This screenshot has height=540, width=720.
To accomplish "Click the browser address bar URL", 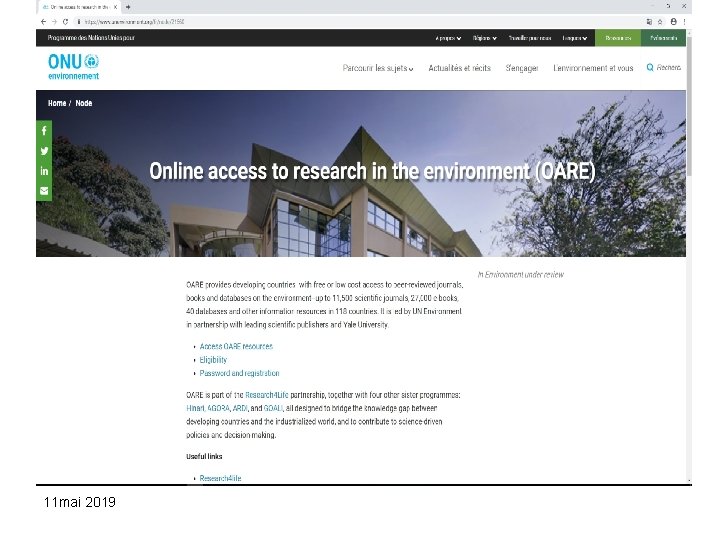I will click(x=135, y=22).
